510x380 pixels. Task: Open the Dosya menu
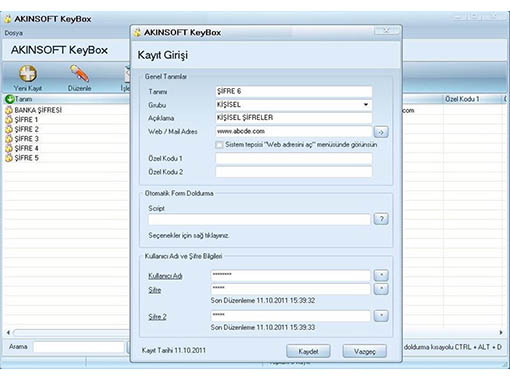pyautogui.click(x=14, y=33)
